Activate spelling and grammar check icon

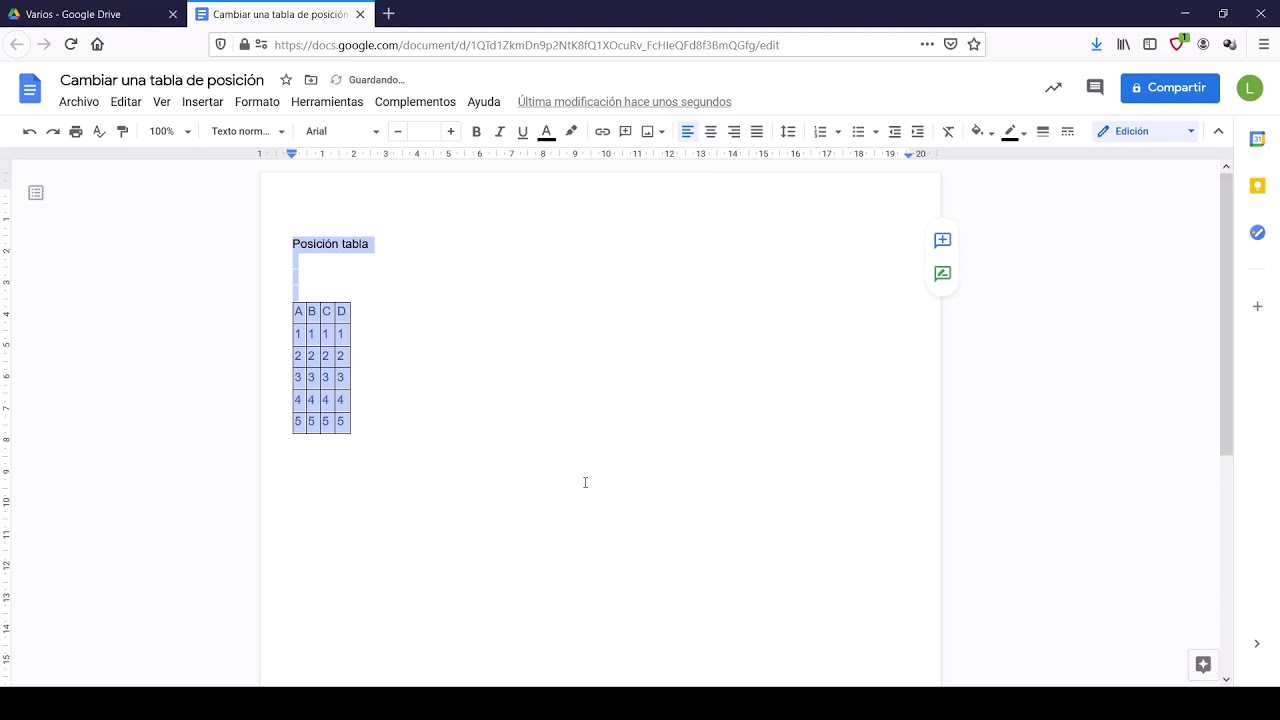[x=99, y=132]
